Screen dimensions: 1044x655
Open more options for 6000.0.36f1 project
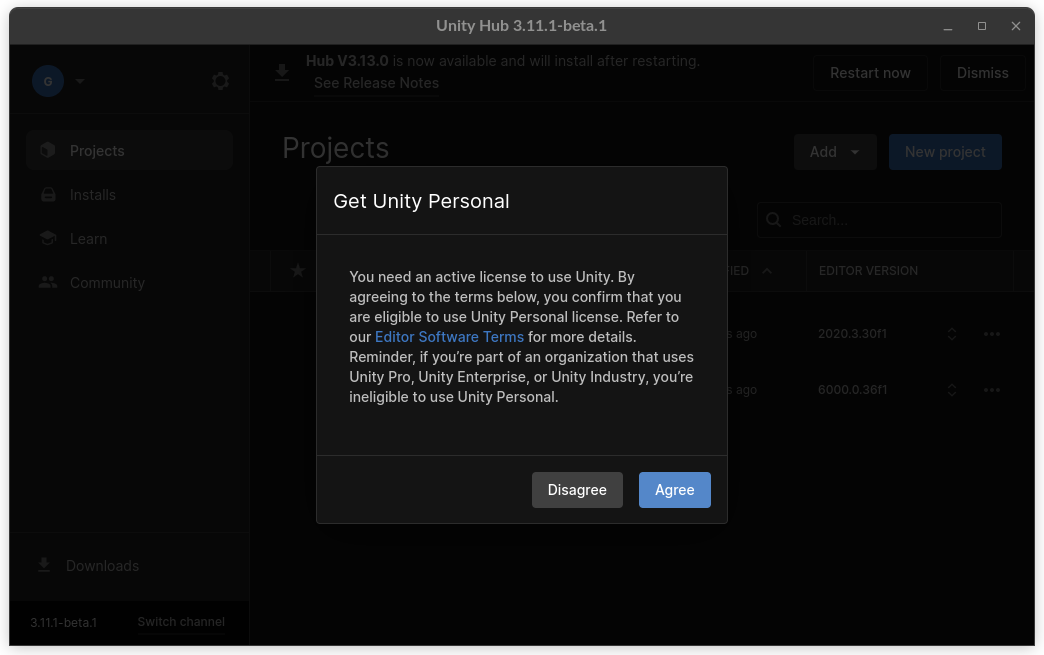point(991,390)
